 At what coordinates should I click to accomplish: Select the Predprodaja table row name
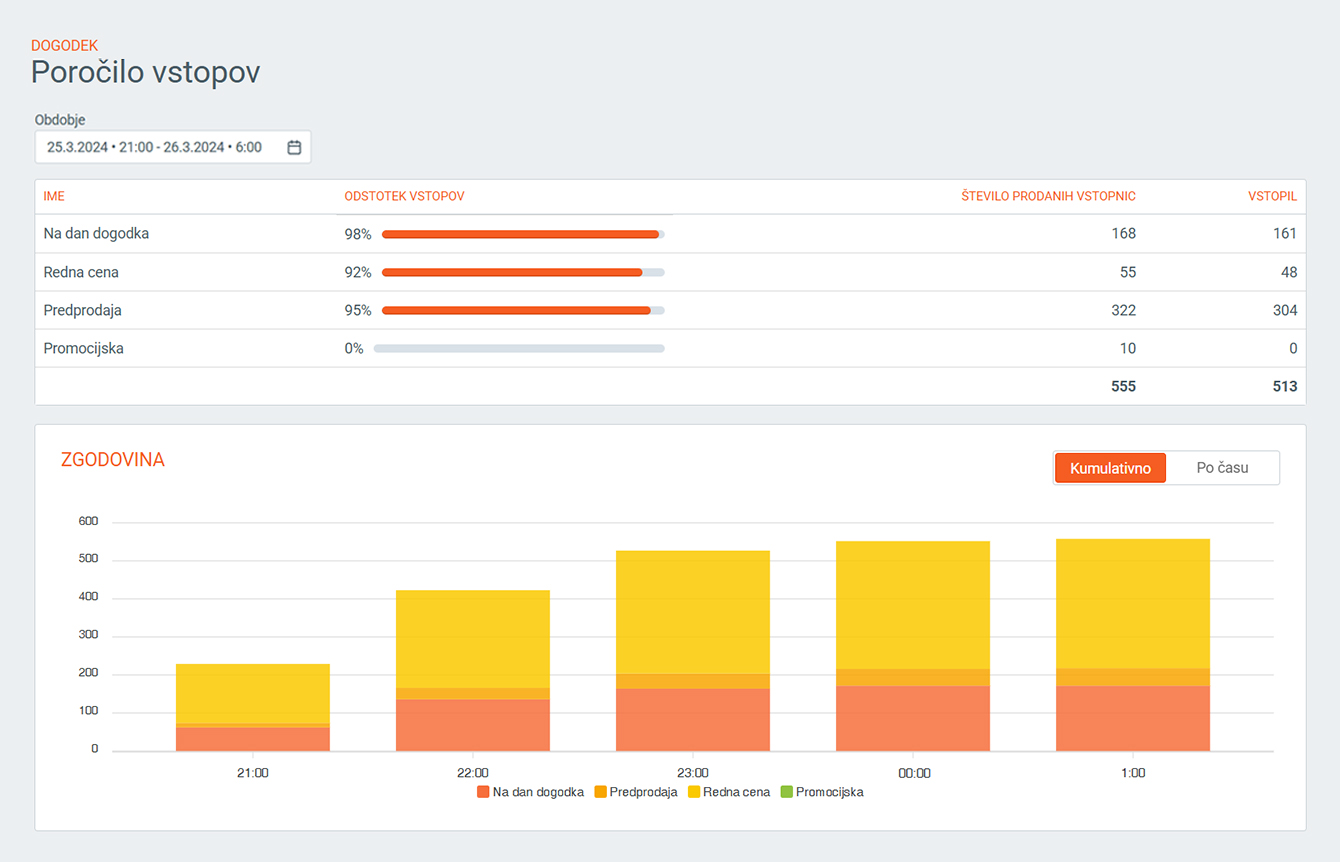point(82,311)
